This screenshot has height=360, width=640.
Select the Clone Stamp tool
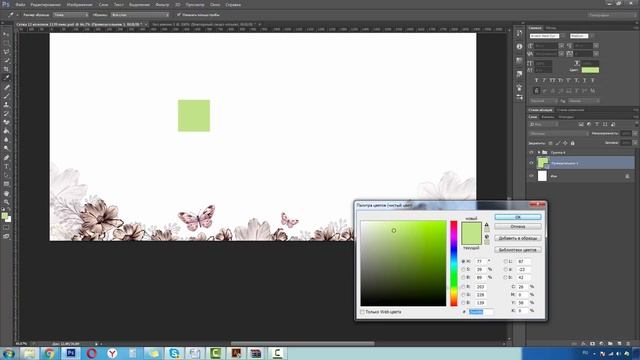click(6, 104)
